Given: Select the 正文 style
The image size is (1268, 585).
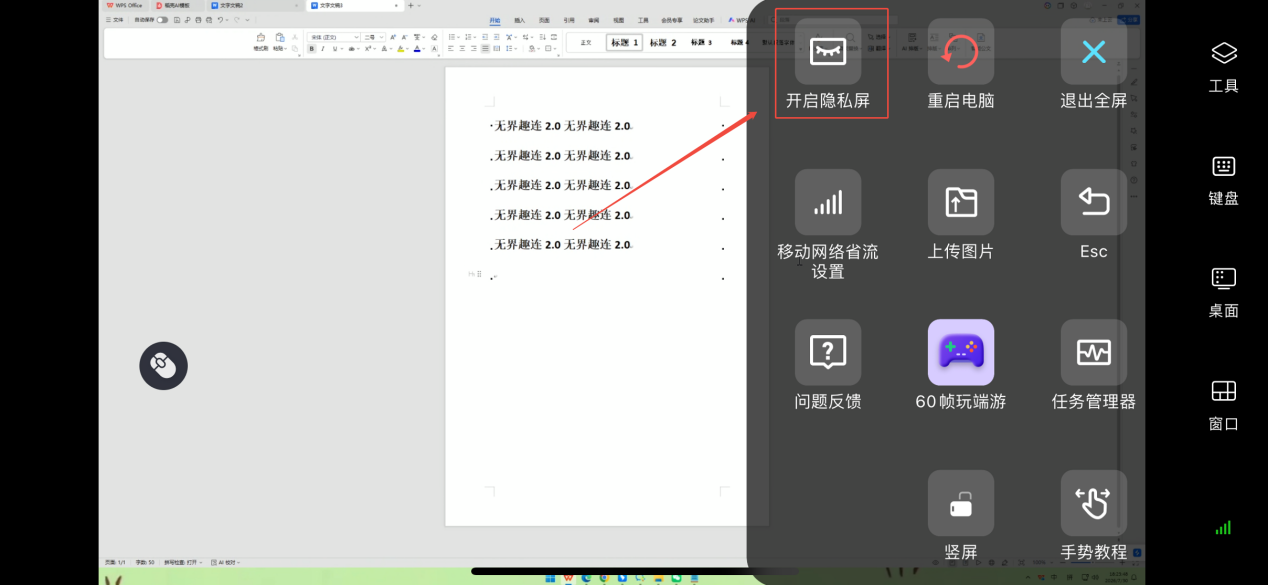Looking at the screenshot, I should pos(586,42).
